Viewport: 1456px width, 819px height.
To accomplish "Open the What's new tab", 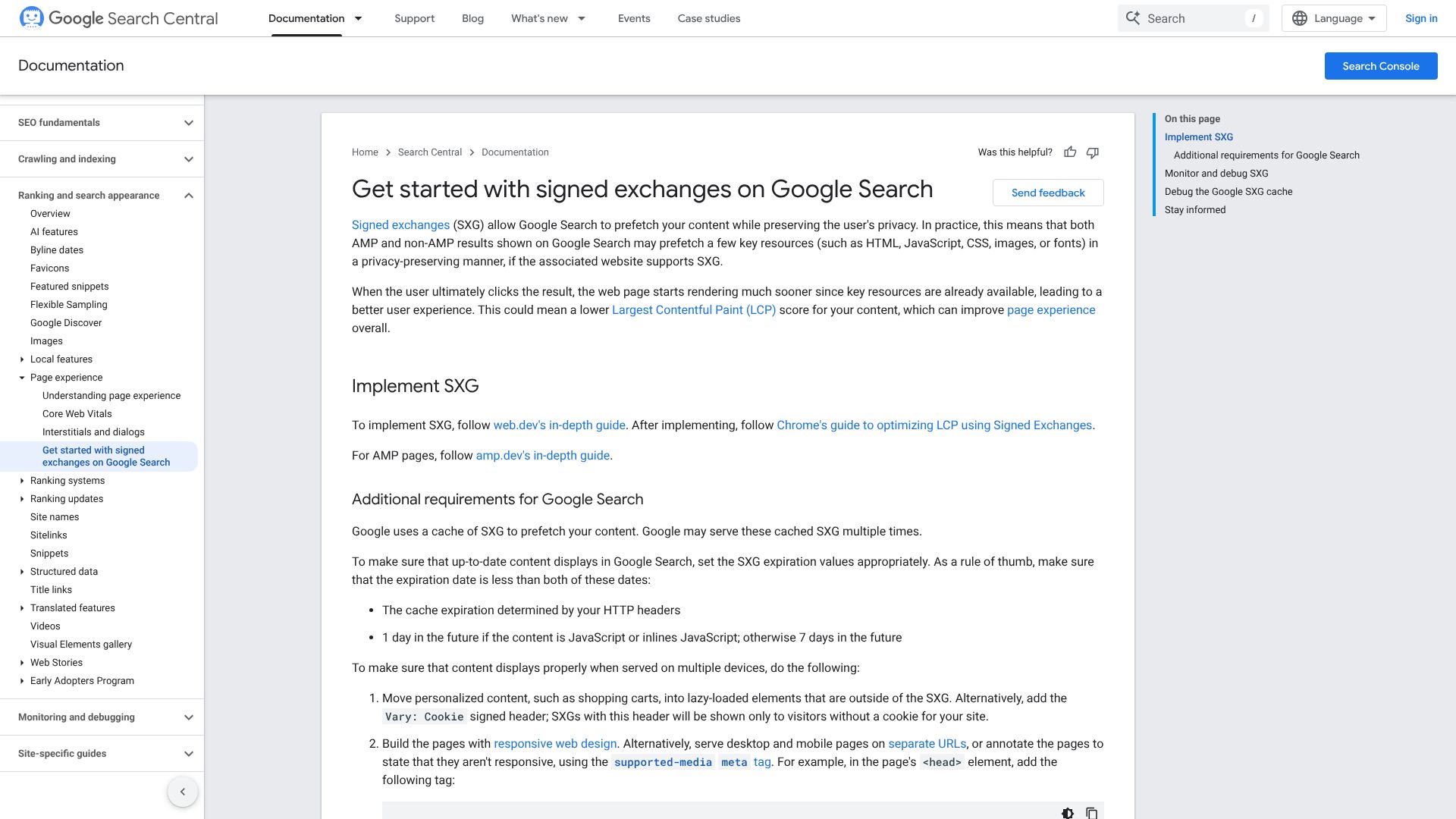I will [x=539, y=18].
